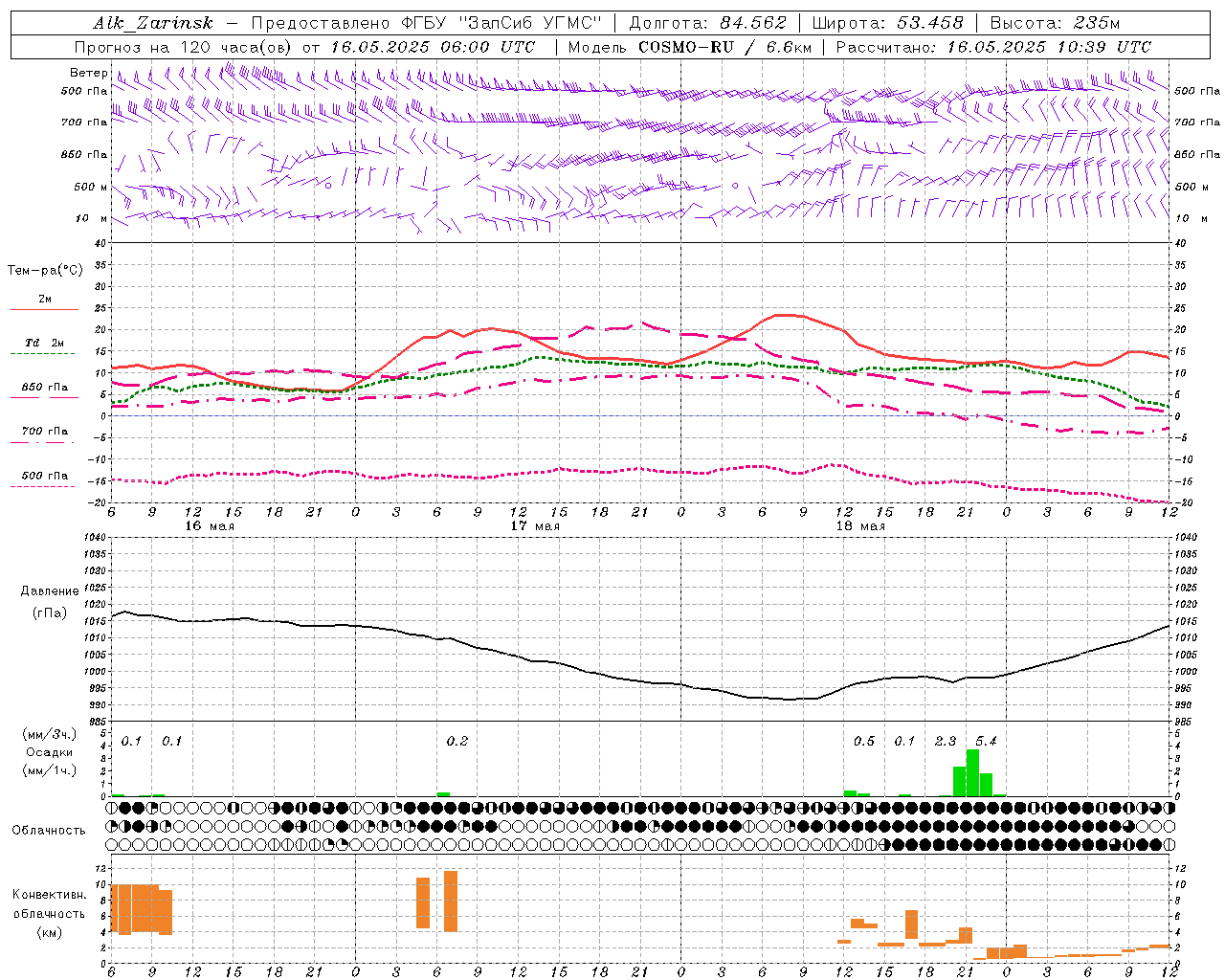The width and height of the screenshot is (1225, 980).
Task: Click the dashed line sample under Td 2м
Action: click(x=44, y=354)
